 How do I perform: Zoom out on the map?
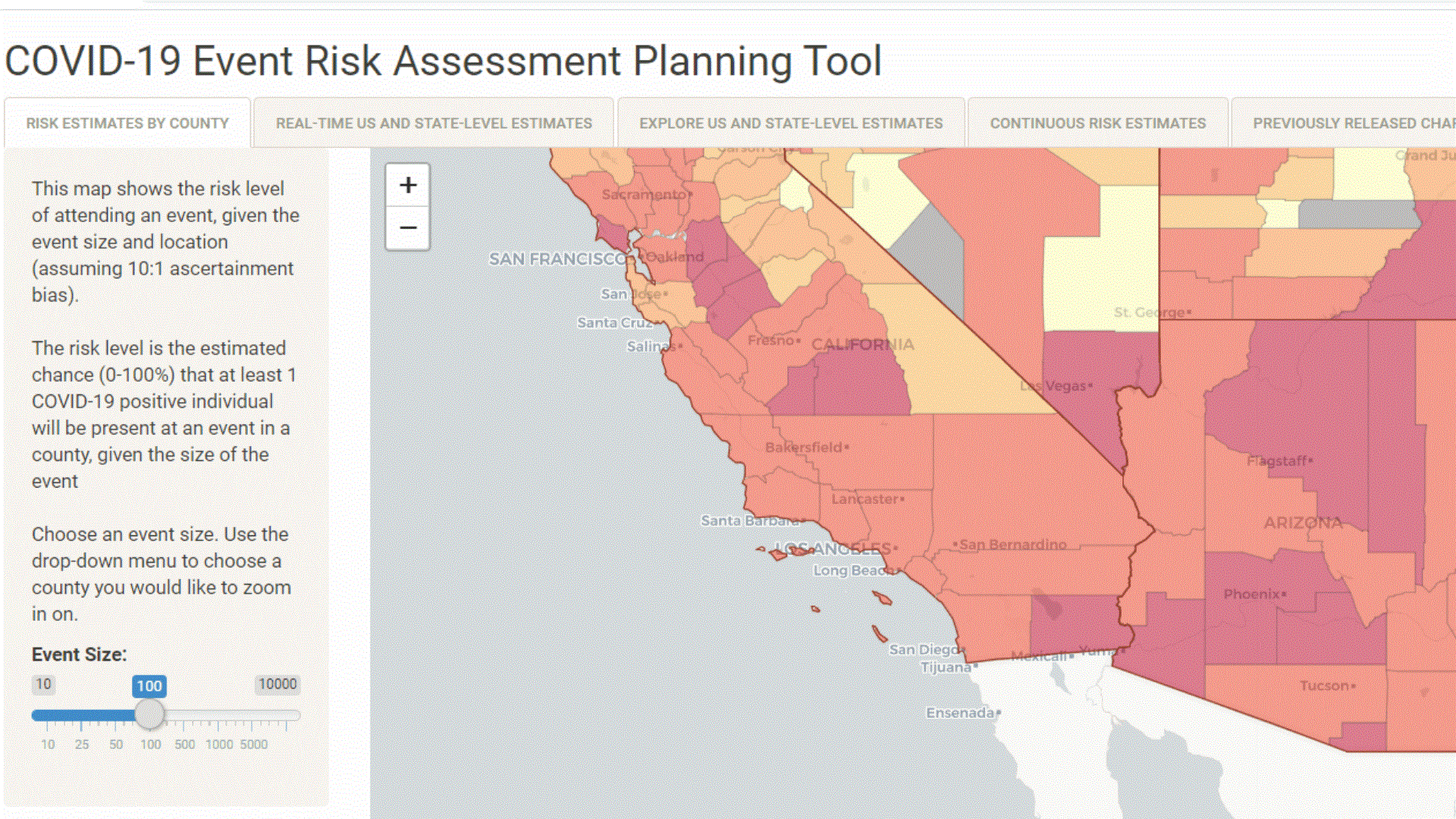[408, 227]
